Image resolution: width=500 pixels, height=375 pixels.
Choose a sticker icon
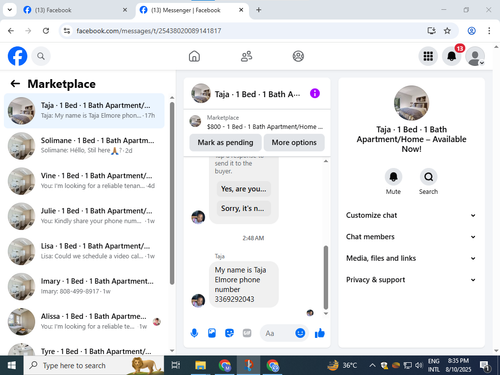tap(229, 333)
